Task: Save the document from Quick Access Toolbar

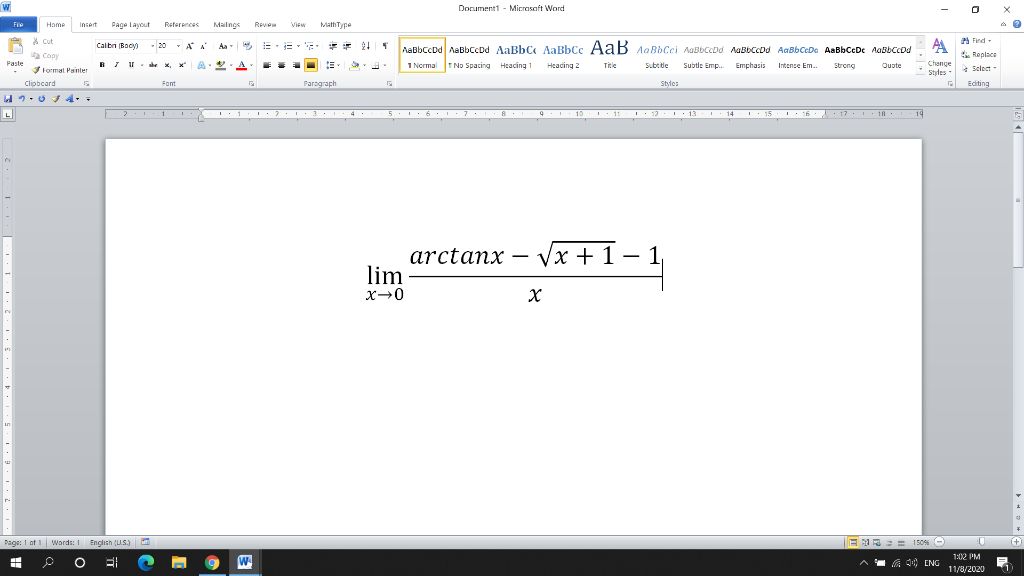Action: [8, 99]
